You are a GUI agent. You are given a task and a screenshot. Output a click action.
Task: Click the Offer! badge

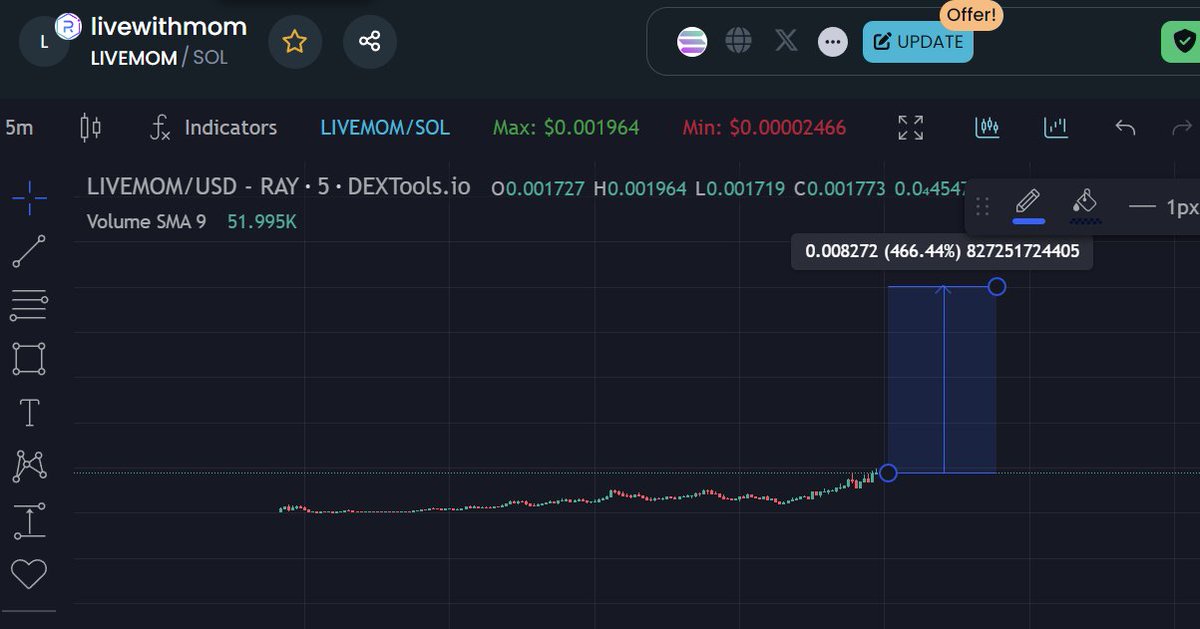coord(971,15)
